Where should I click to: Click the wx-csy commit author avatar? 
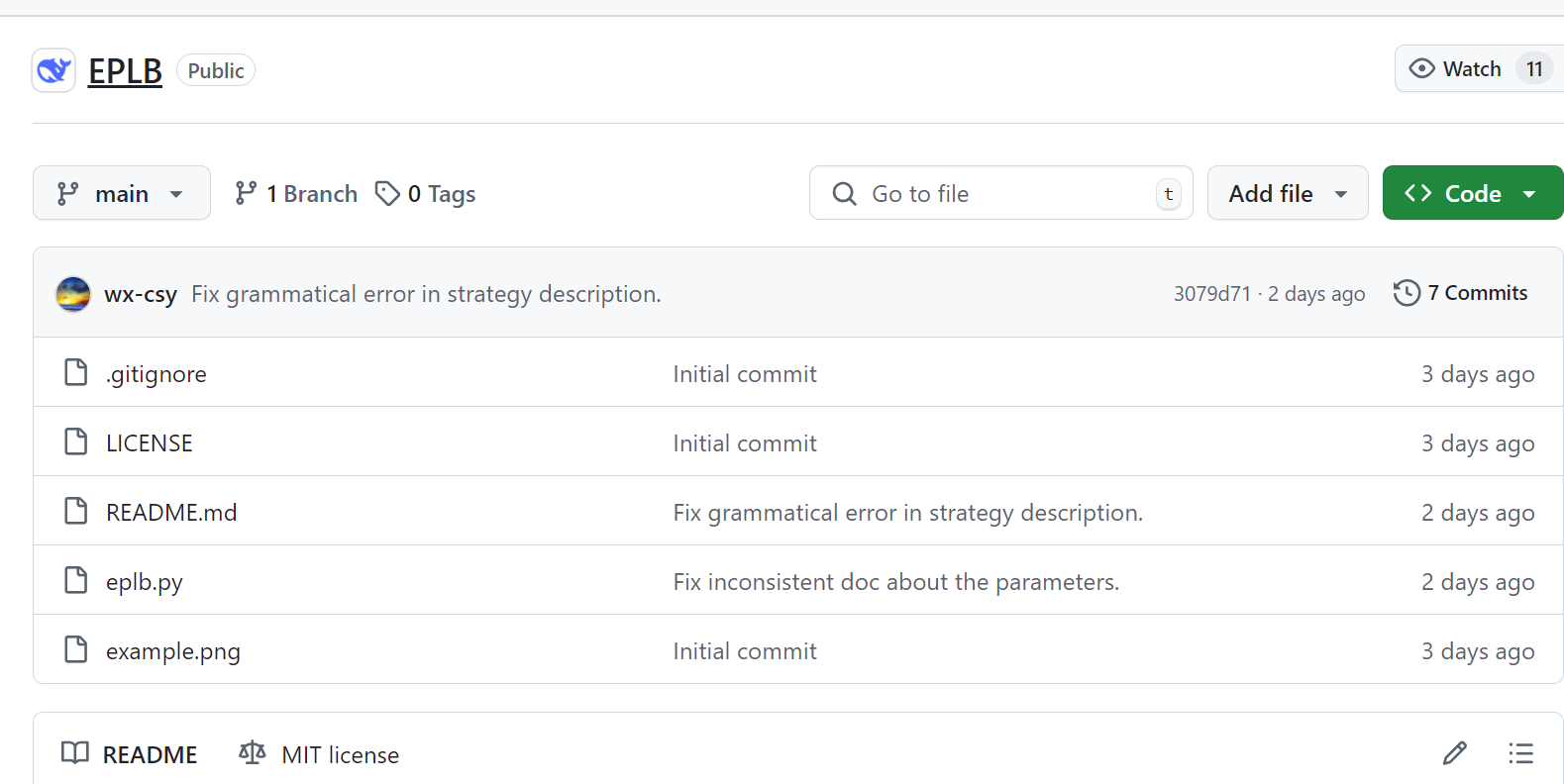pyautogui.click(x=73, y=294)
